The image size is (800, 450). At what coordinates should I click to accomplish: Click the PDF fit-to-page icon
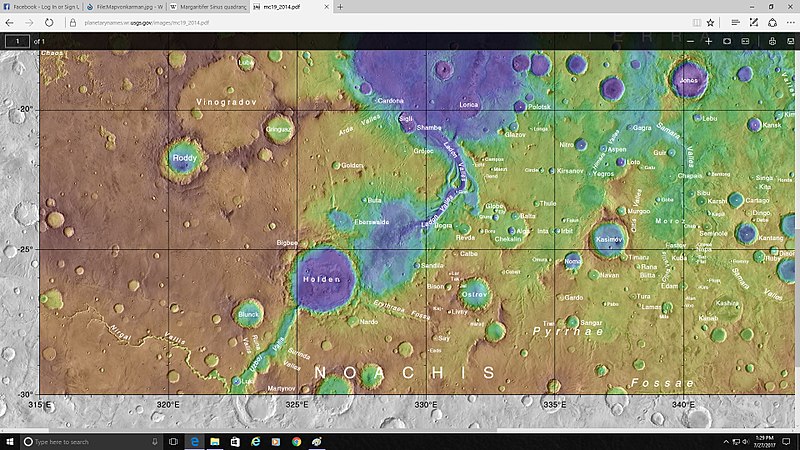pos(727,41)
